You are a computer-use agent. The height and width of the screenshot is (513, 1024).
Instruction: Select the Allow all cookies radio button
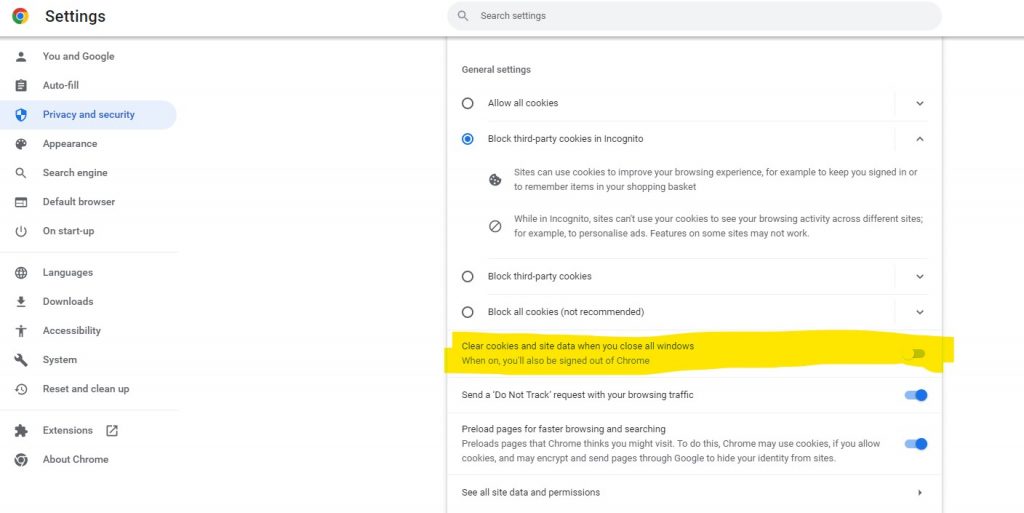pos(467,103)
